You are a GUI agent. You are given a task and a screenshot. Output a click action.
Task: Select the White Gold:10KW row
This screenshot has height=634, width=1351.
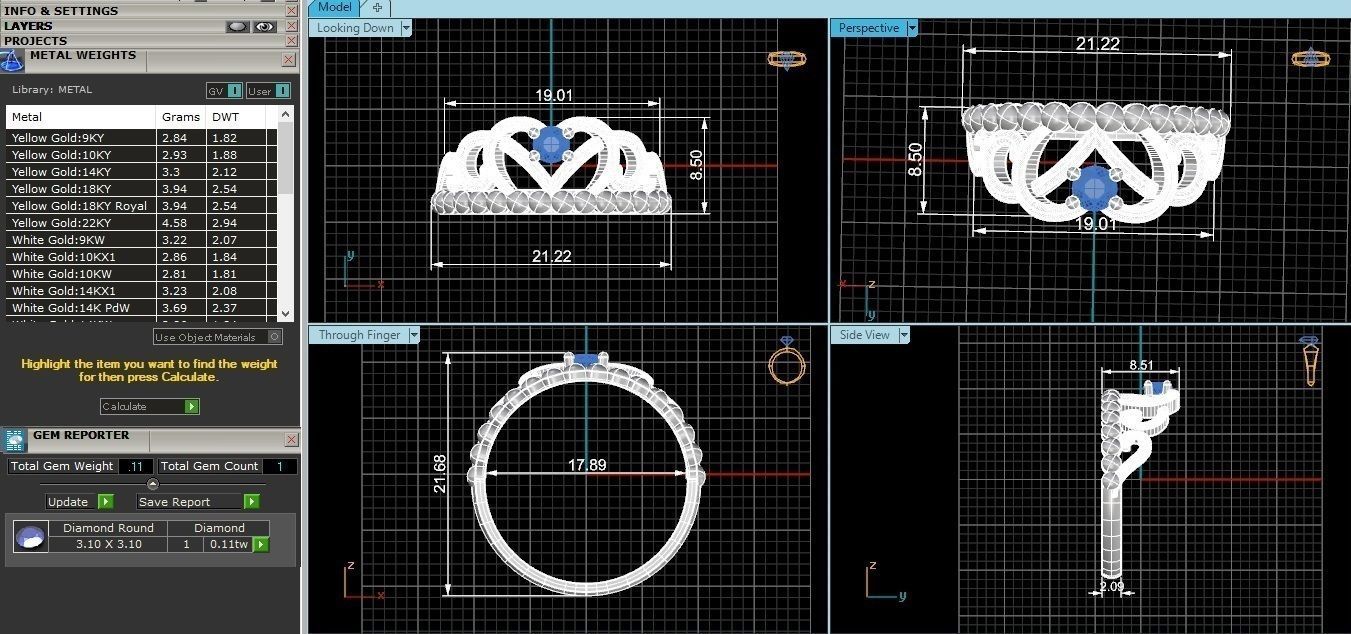[x=142, y=274]
